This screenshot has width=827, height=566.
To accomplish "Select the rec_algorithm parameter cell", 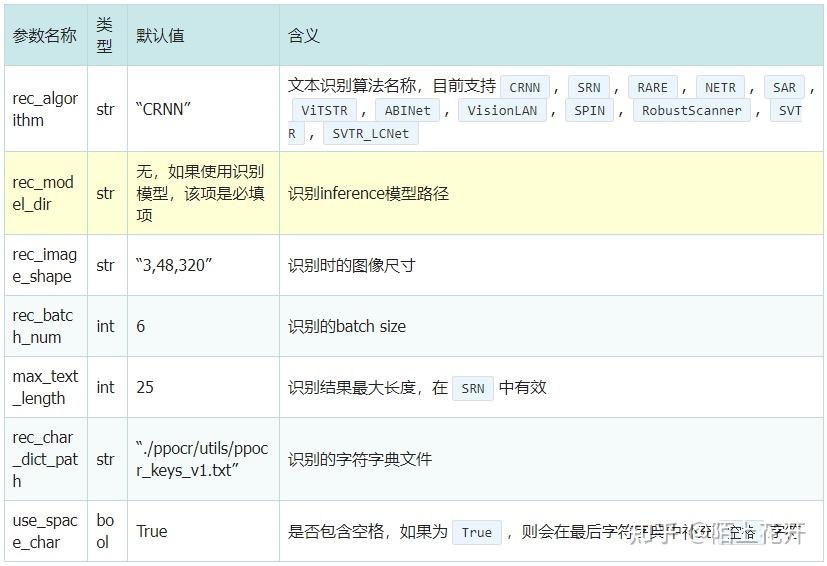I will pos(45,109).
